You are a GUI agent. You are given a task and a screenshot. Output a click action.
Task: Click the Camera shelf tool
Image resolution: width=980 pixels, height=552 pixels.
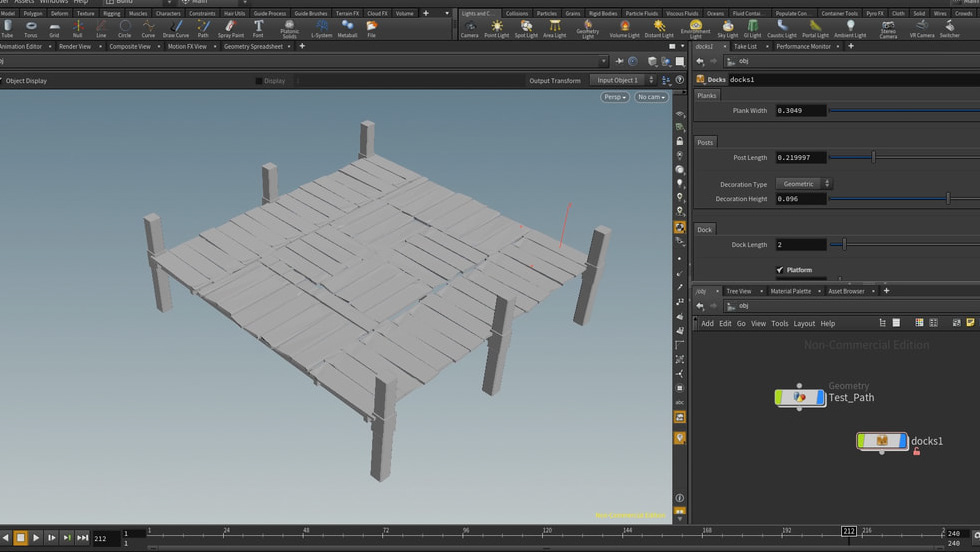[469, 28]
